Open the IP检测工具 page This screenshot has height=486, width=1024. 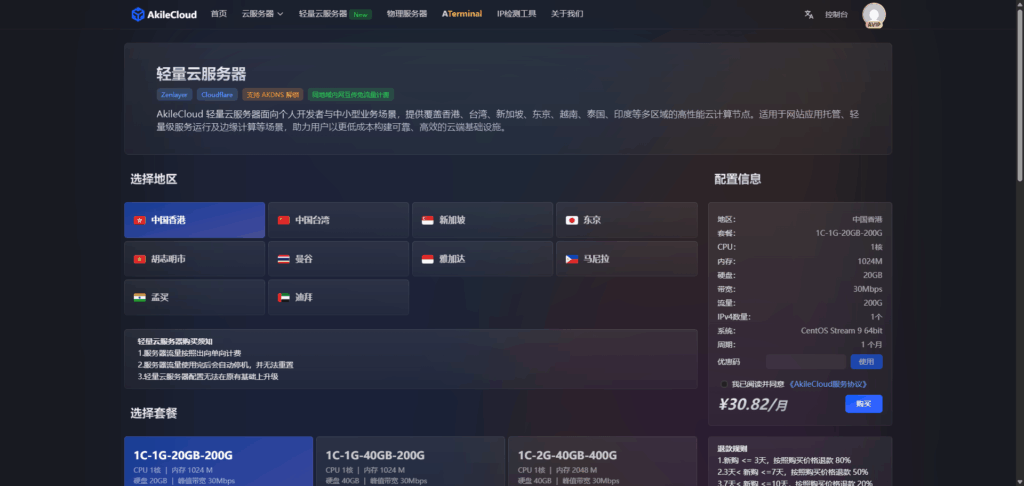point(517,14)
